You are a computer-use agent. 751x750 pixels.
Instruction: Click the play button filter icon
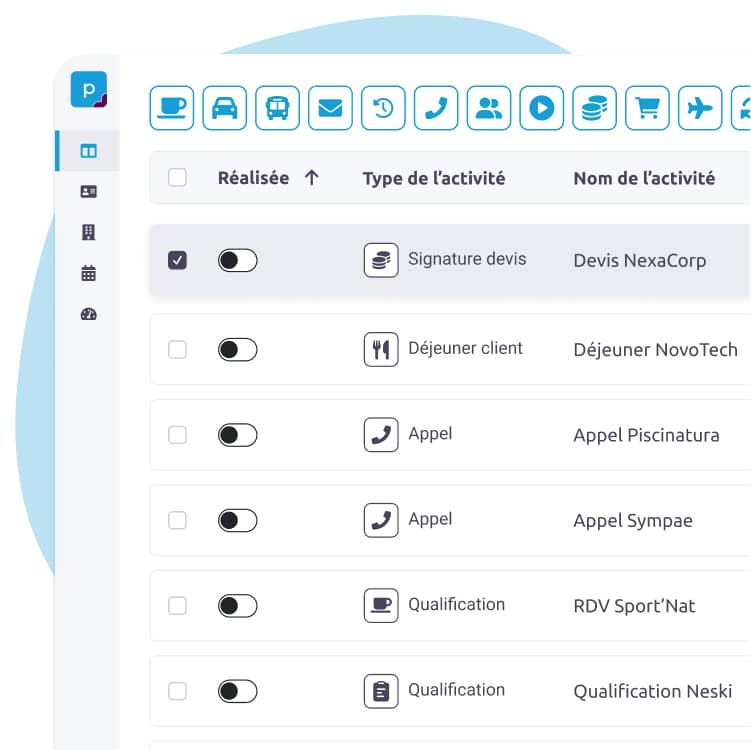click(541, 108)
